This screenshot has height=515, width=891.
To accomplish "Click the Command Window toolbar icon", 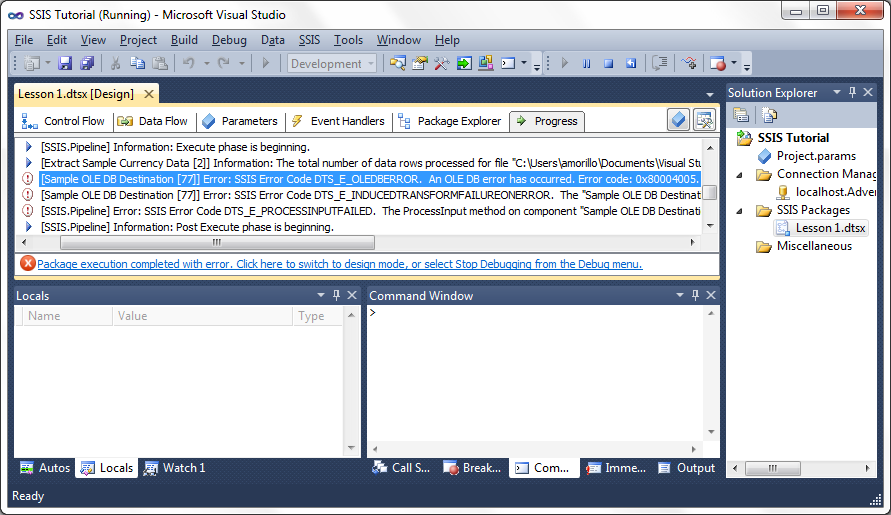I will click(x=508, y=63).
